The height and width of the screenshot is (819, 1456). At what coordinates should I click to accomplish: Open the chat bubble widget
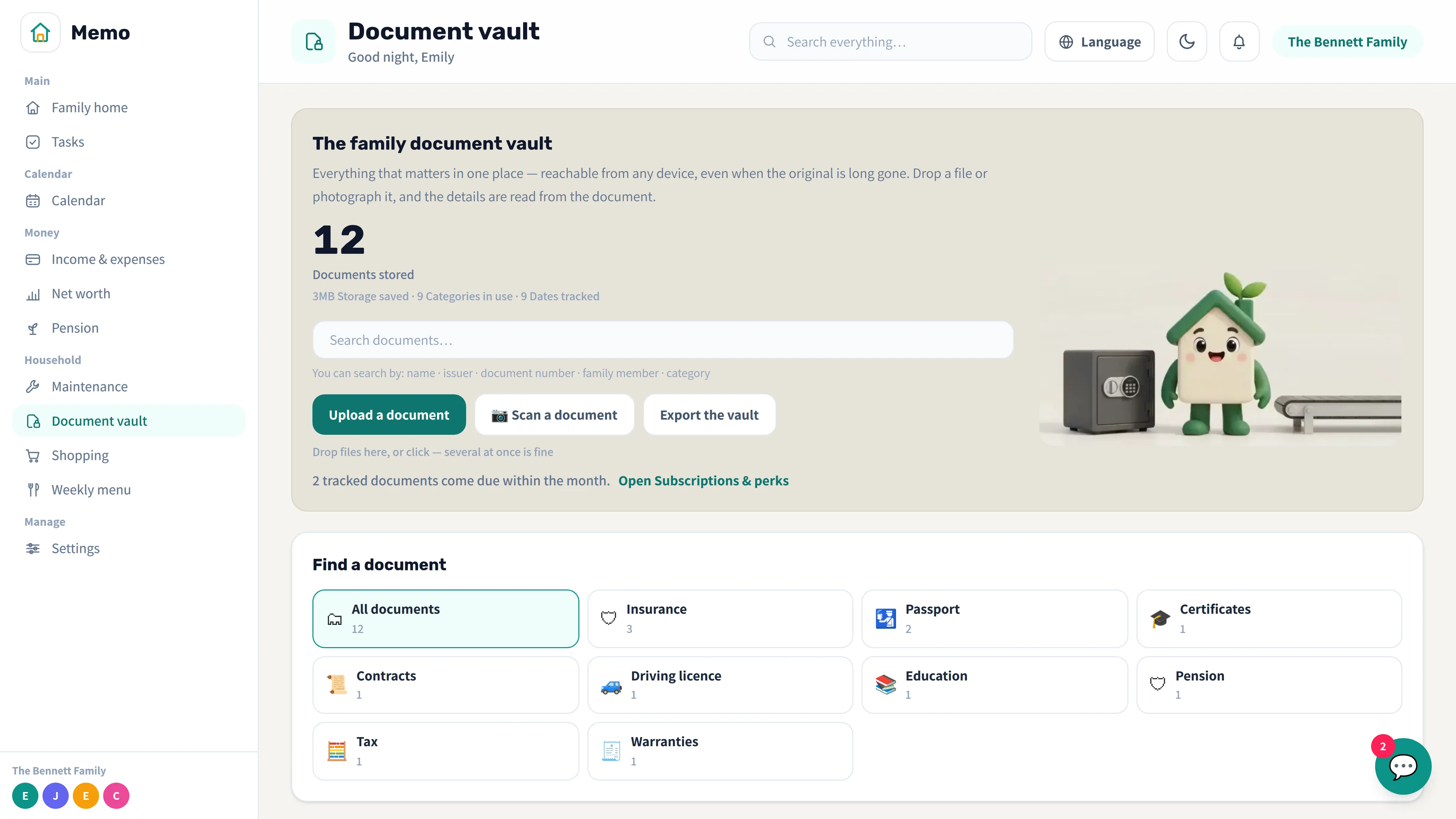coord(1403,766)
